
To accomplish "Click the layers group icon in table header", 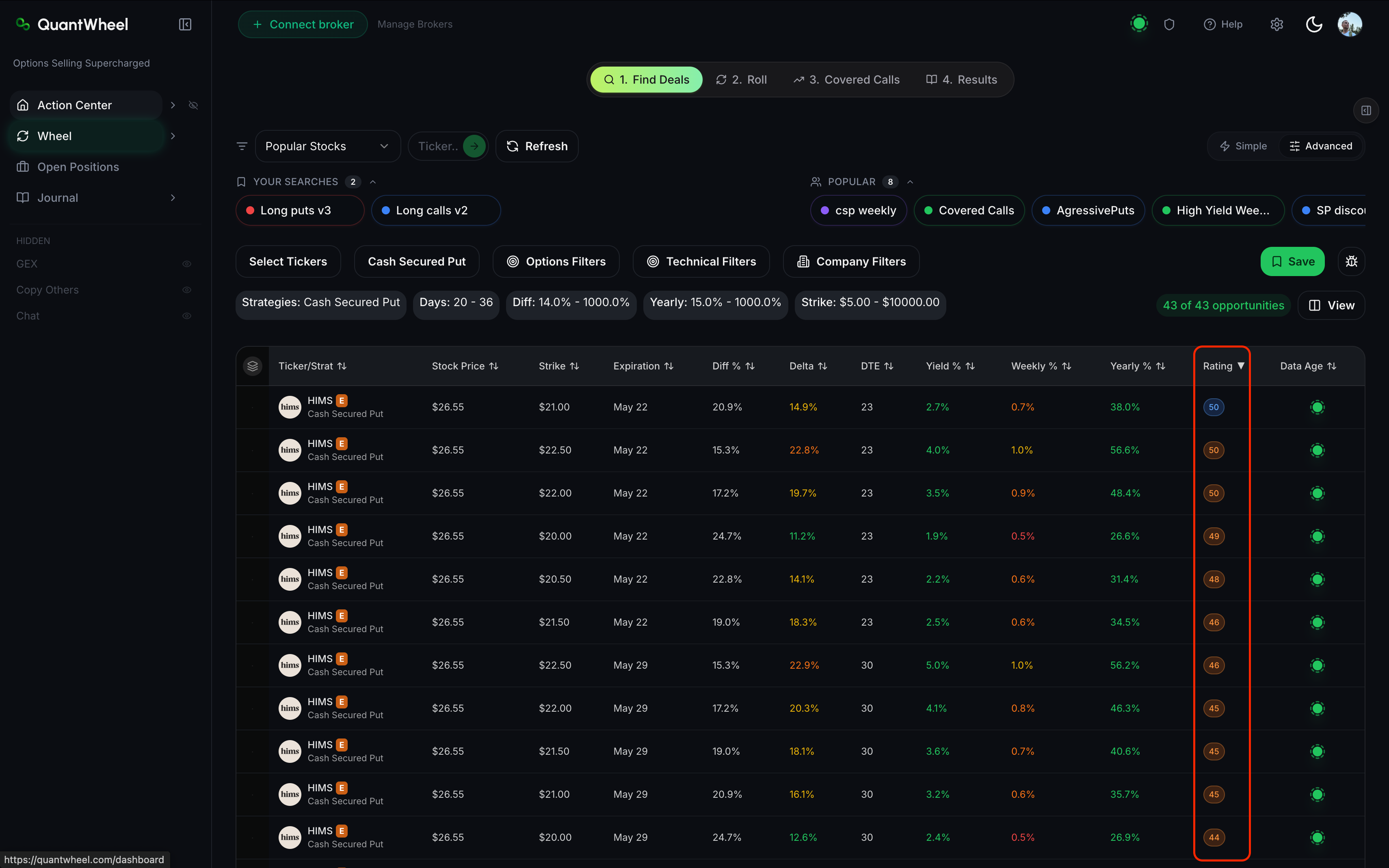I will pyautogui.click(x=253, y=366).
